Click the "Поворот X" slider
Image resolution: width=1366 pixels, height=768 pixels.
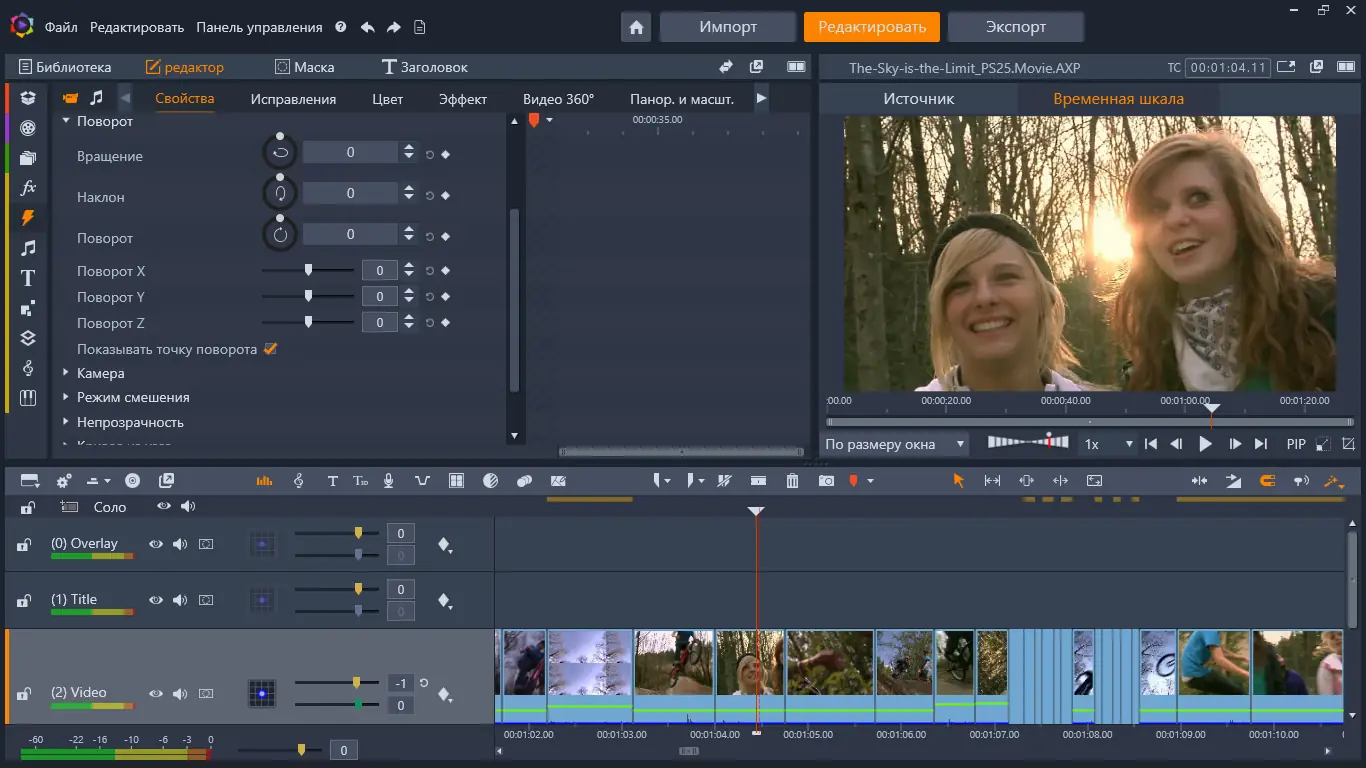click(x=308, y=270)
